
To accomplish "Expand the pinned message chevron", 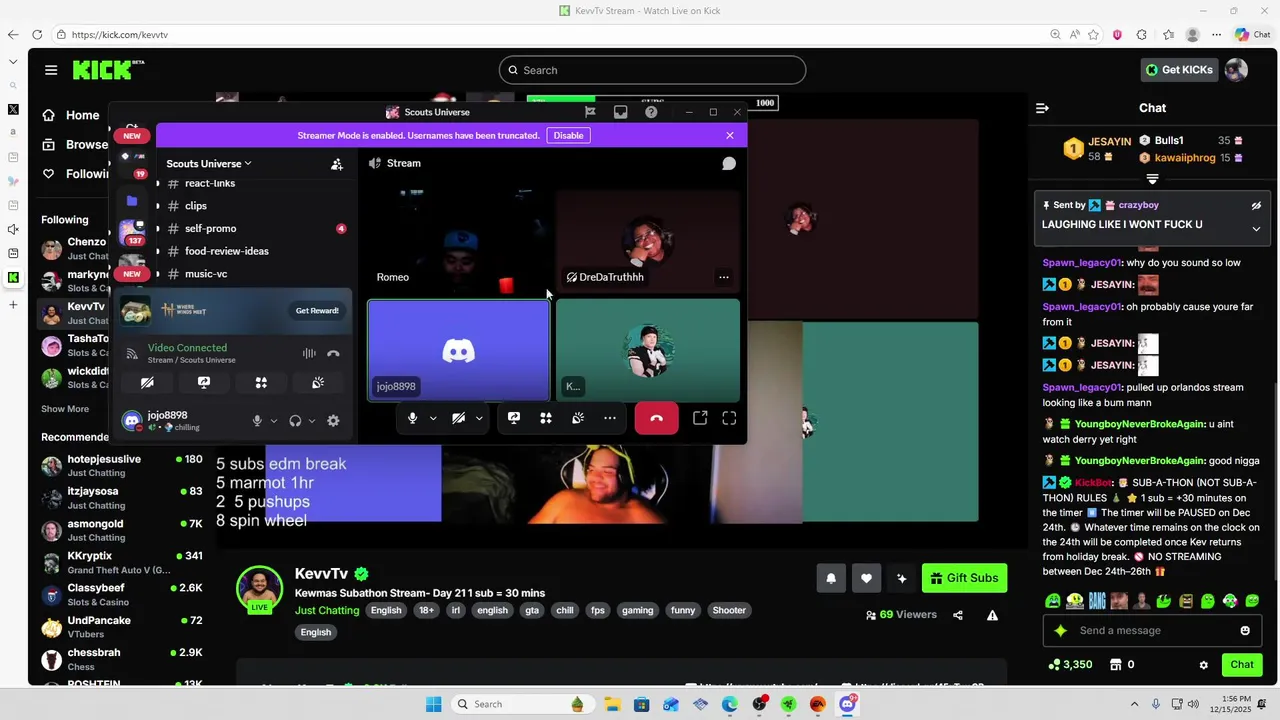I will 1256,228.
